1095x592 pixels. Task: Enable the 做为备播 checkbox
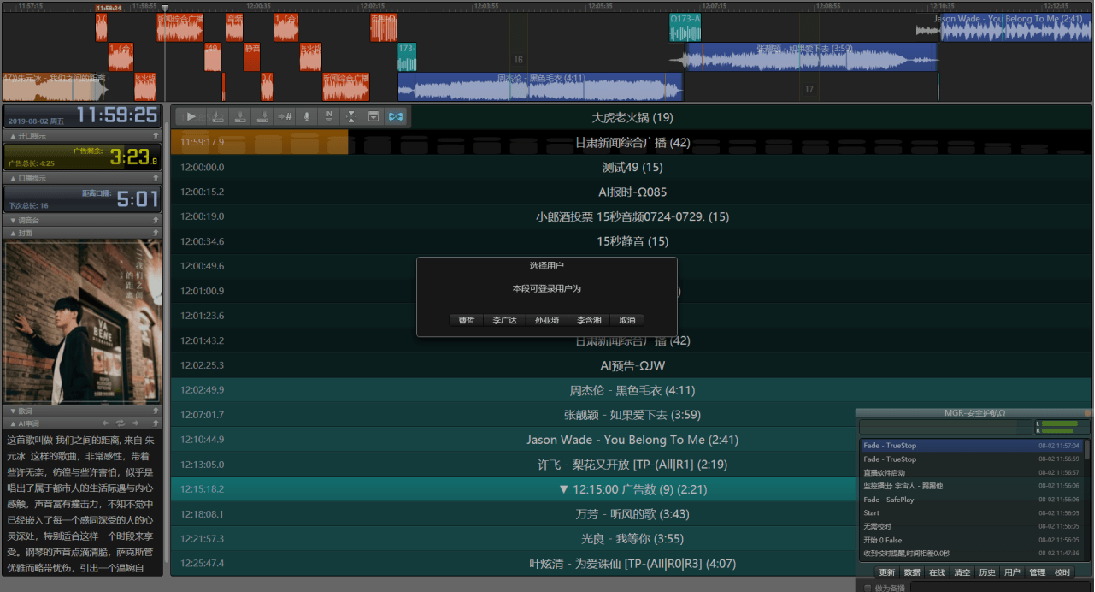point(866,588)
